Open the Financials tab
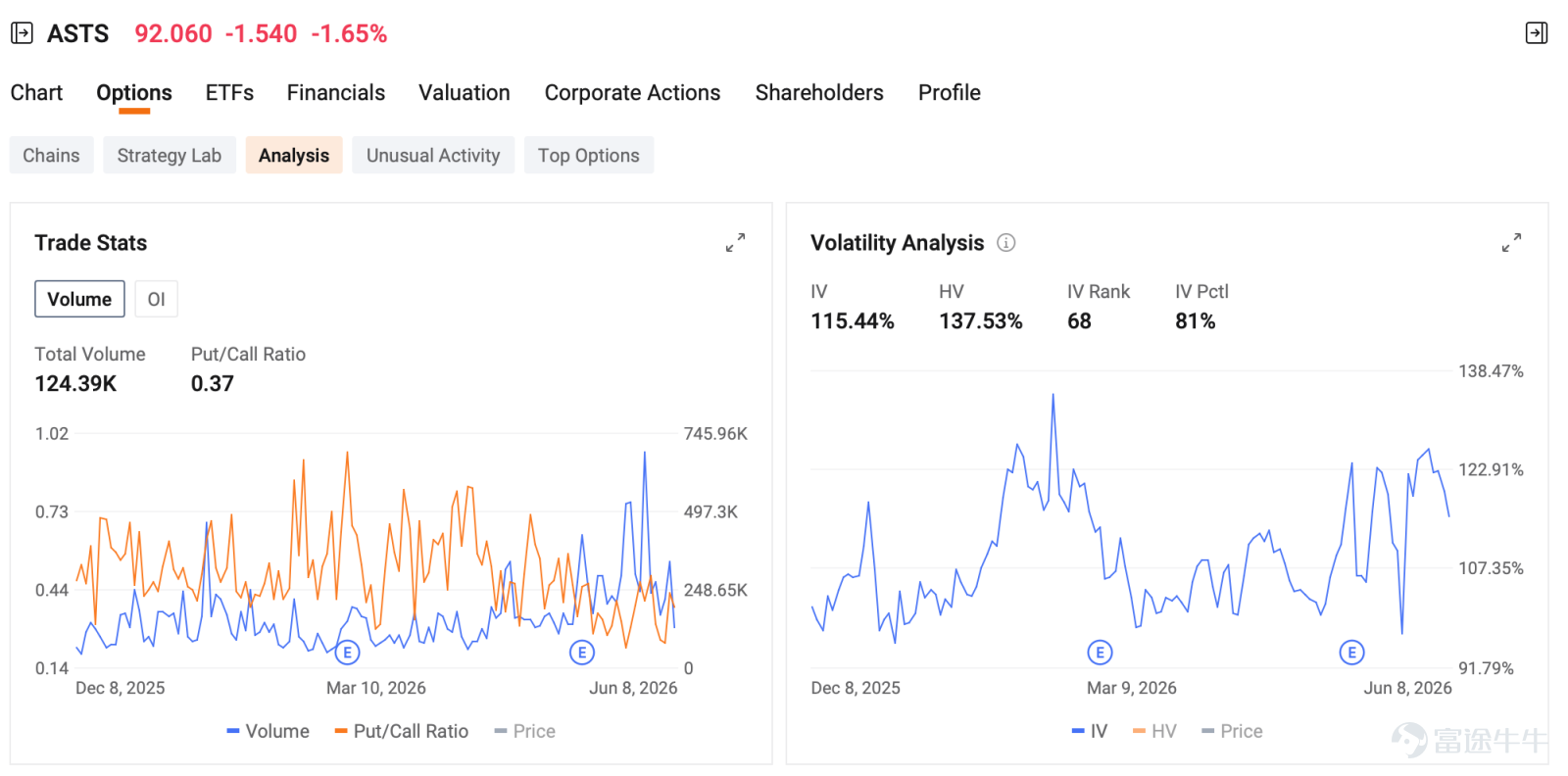1568x776 pixels. [336, 92]
